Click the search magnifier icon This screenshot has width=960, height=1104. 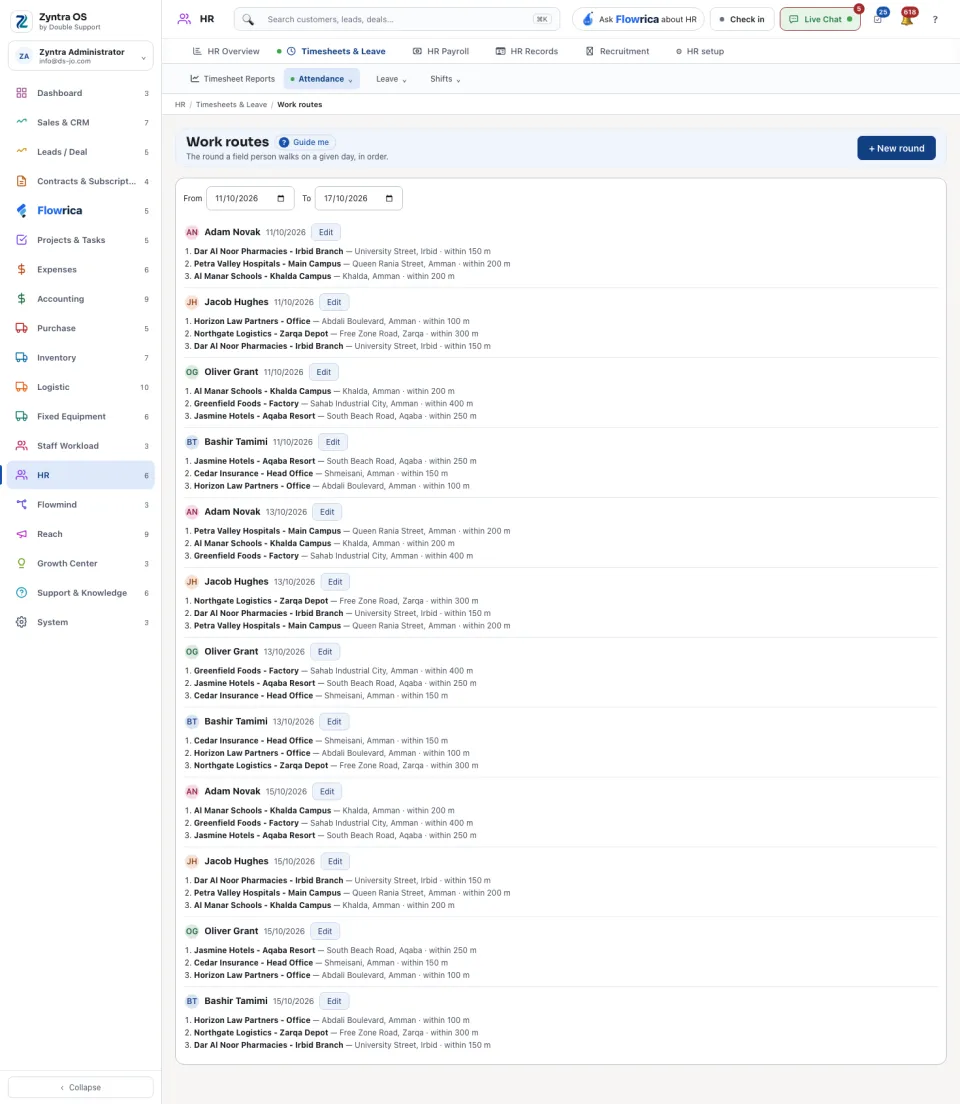(248, 20)
